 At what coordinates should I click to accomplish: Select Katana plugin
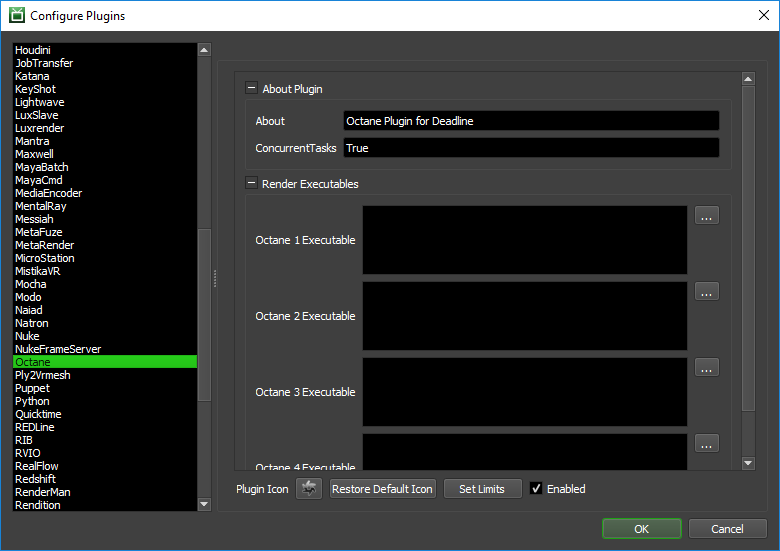(105, 76)
